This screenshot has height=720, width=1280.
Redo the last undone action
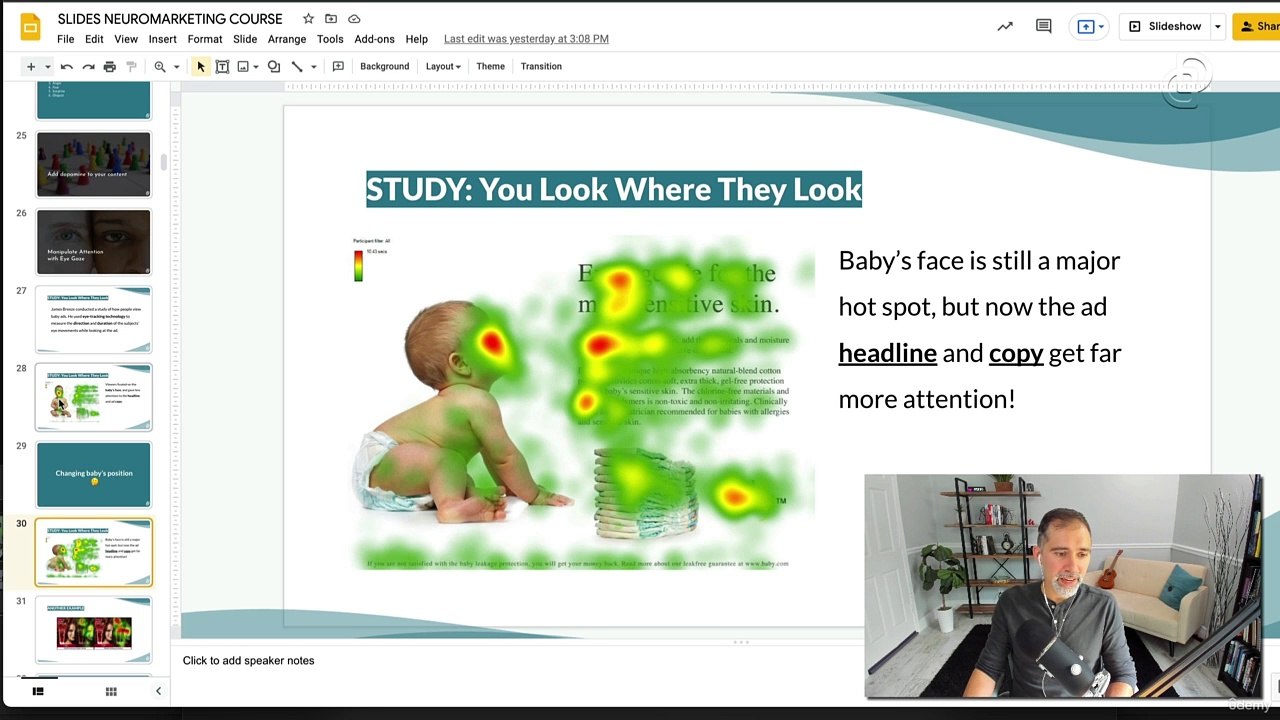88,67
